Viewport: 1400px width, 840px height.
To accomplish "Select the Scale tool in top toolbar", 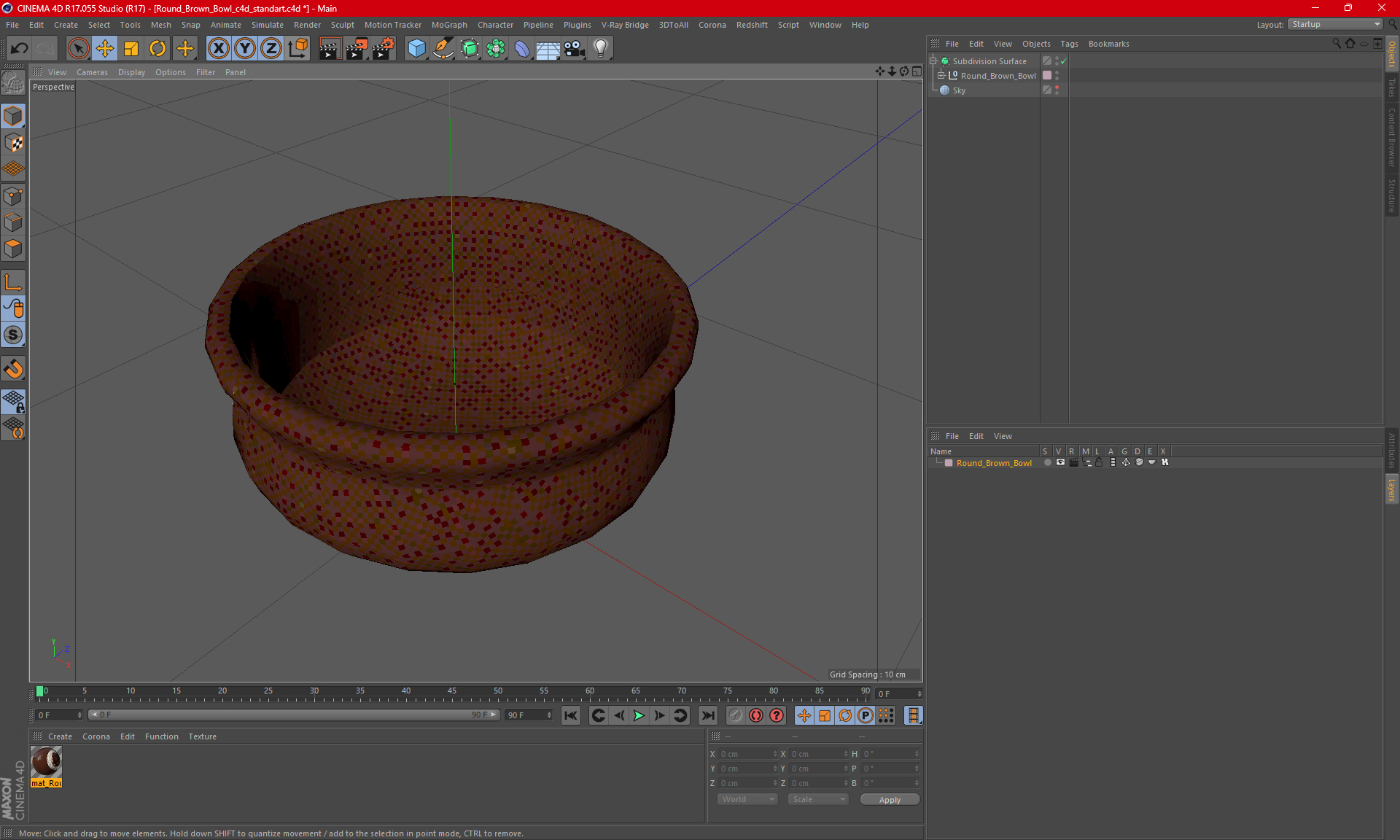I will pos(131,48).
